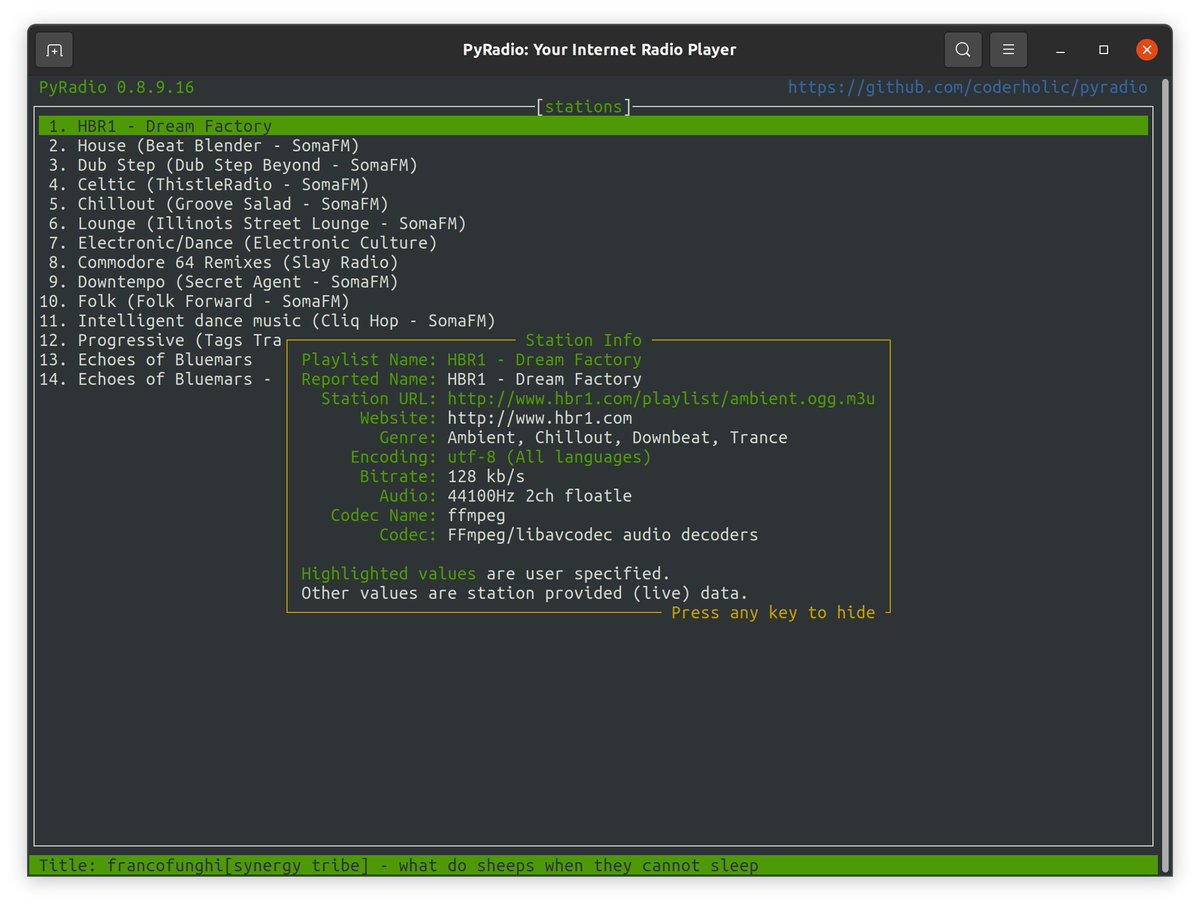Maximize the PyRadio terminal window
The height and width of the screenshot is (907, 1200).
(x=1103, y=50)
